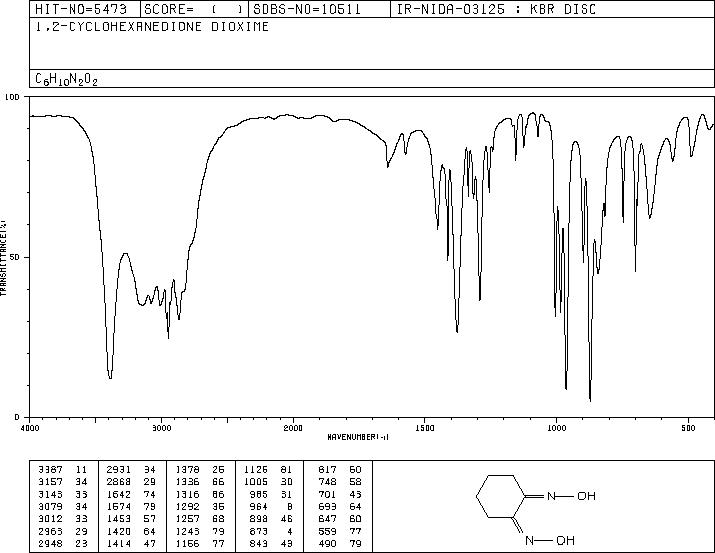This screenshot has width=715, height=553.
Task: Click the 1000 tick label on wavenumber axis
Action: 556,428
